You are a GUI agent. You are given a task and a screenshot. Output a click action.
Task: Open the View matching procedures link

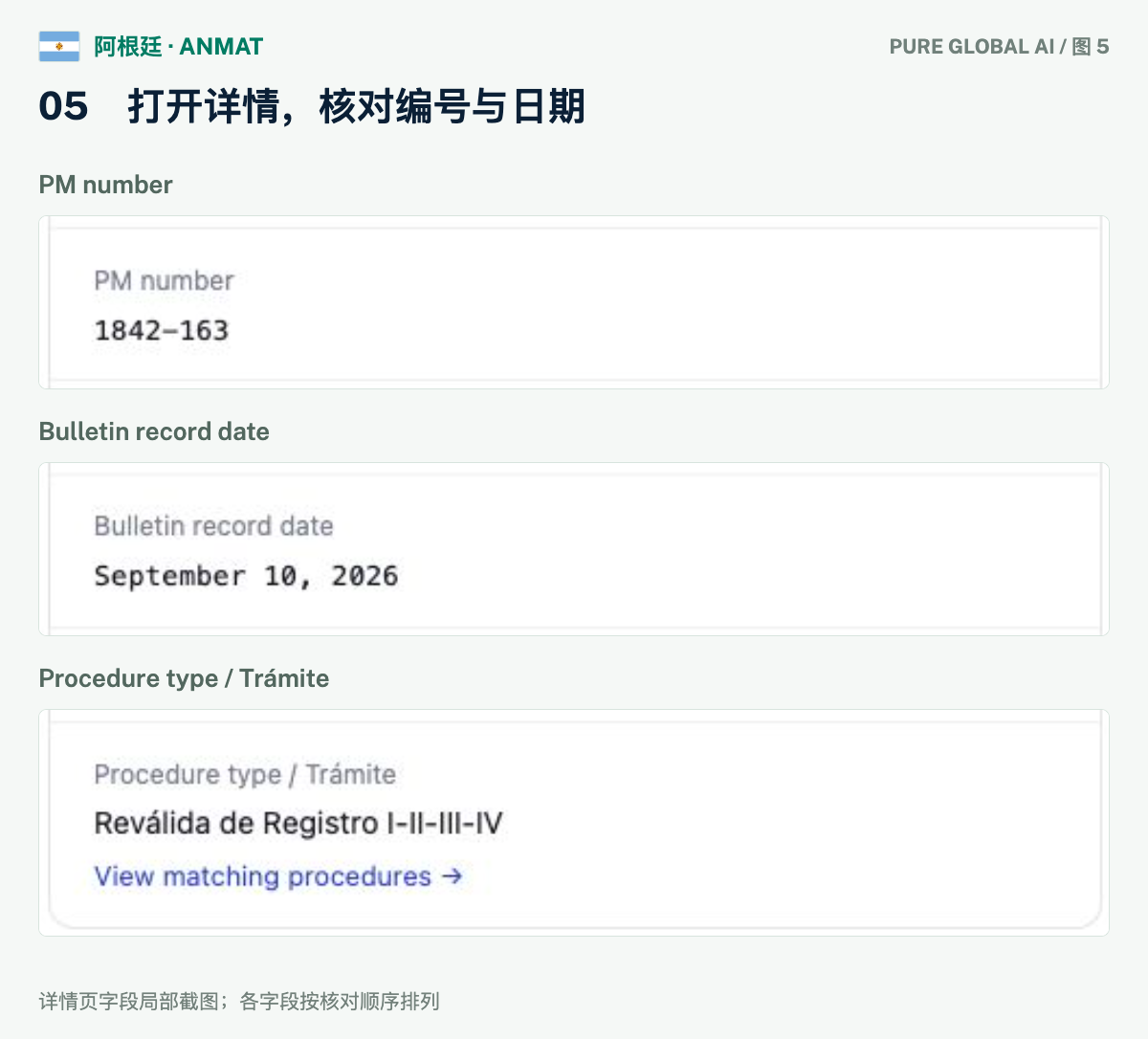pos(278,876)
